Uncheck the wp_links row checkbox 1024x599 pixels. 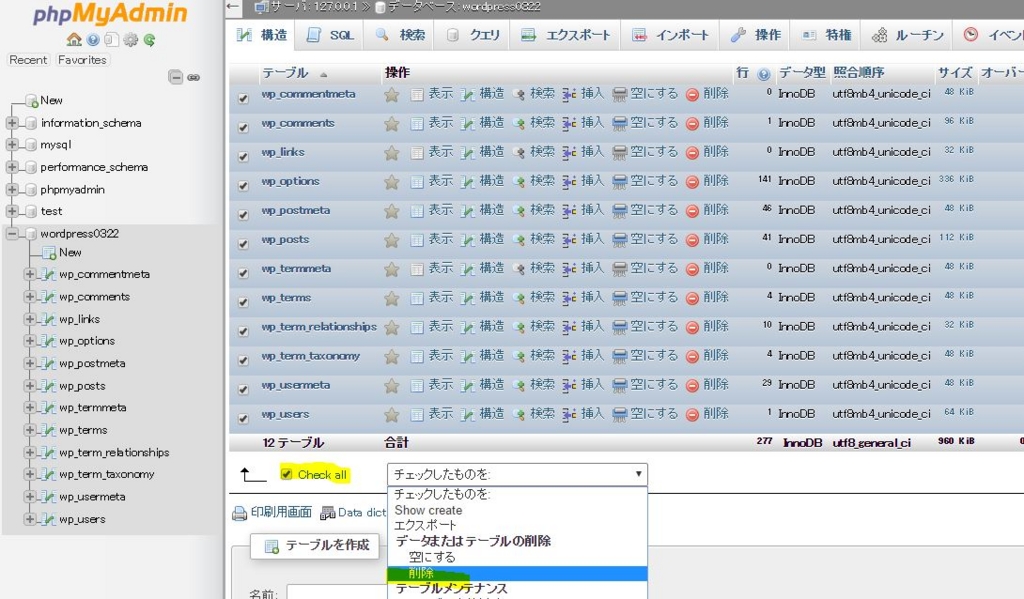[243, 157]
